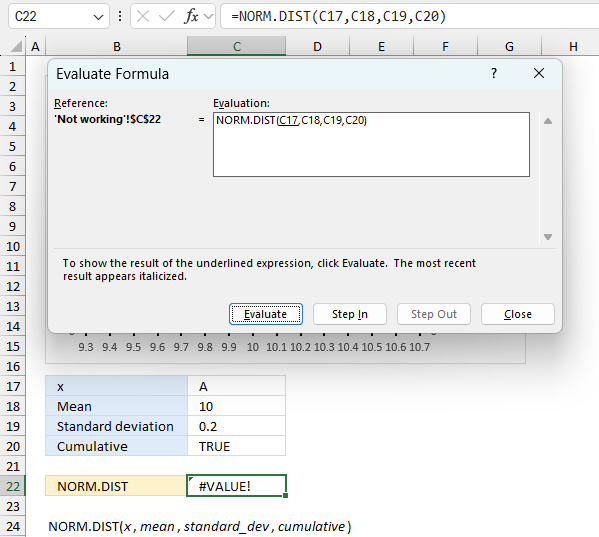
Task: Click the NORM.DIST label cell in B22
Action: tap(116, 486)
